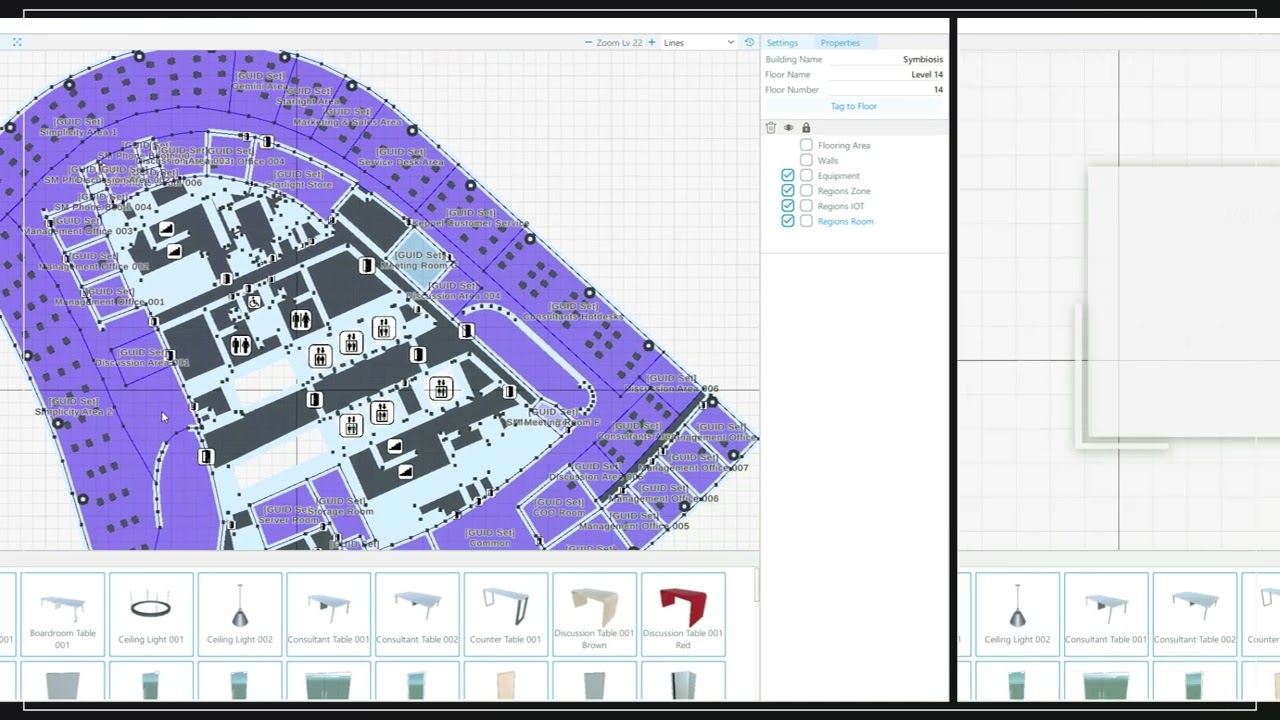Tick the Flooring Area checkbox
This screenshot has height=720, width=1280.
pyautogui.click(x=806, y=145)
